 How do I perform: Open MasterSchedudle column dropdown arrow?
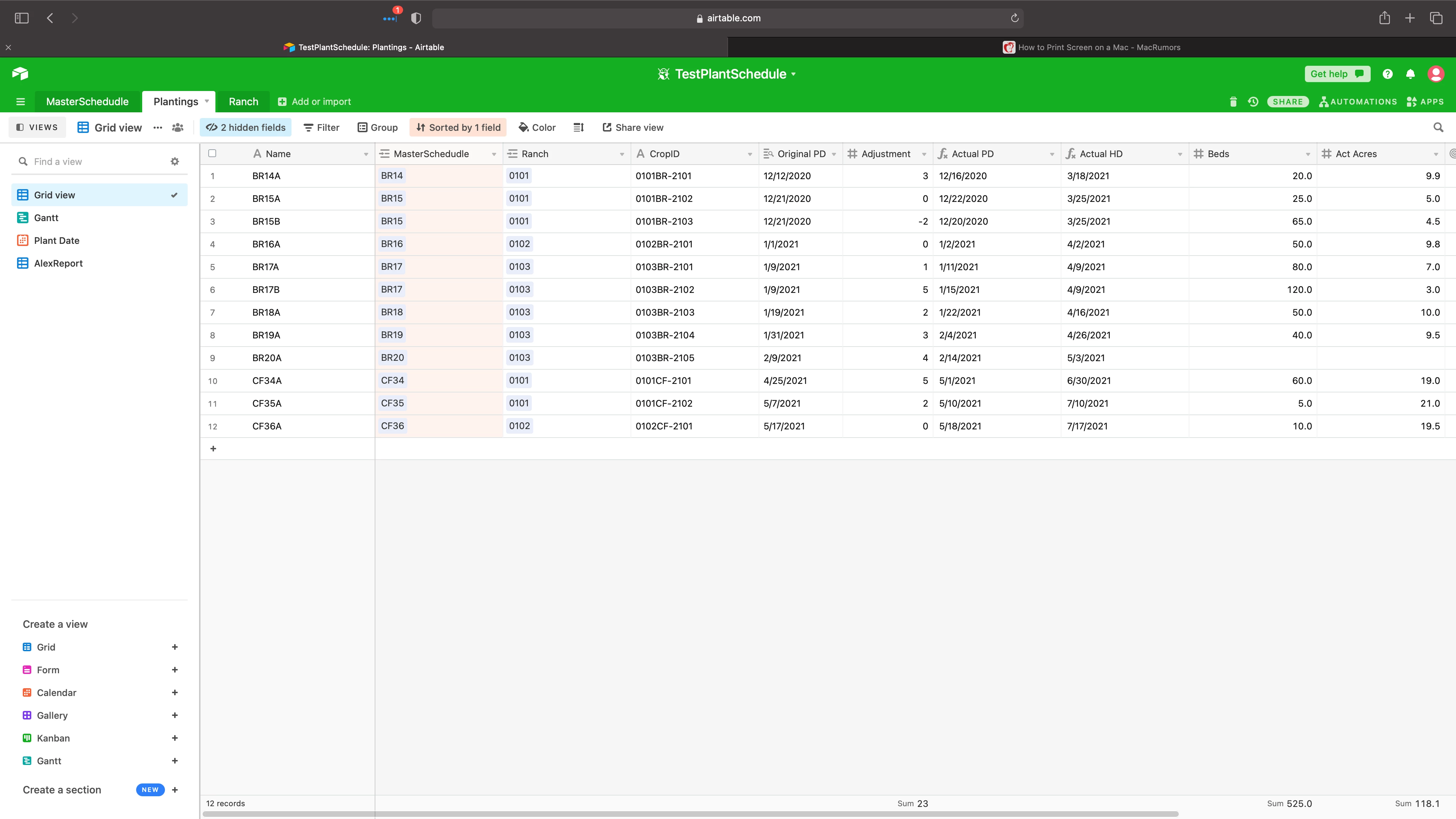click(494, 154)
